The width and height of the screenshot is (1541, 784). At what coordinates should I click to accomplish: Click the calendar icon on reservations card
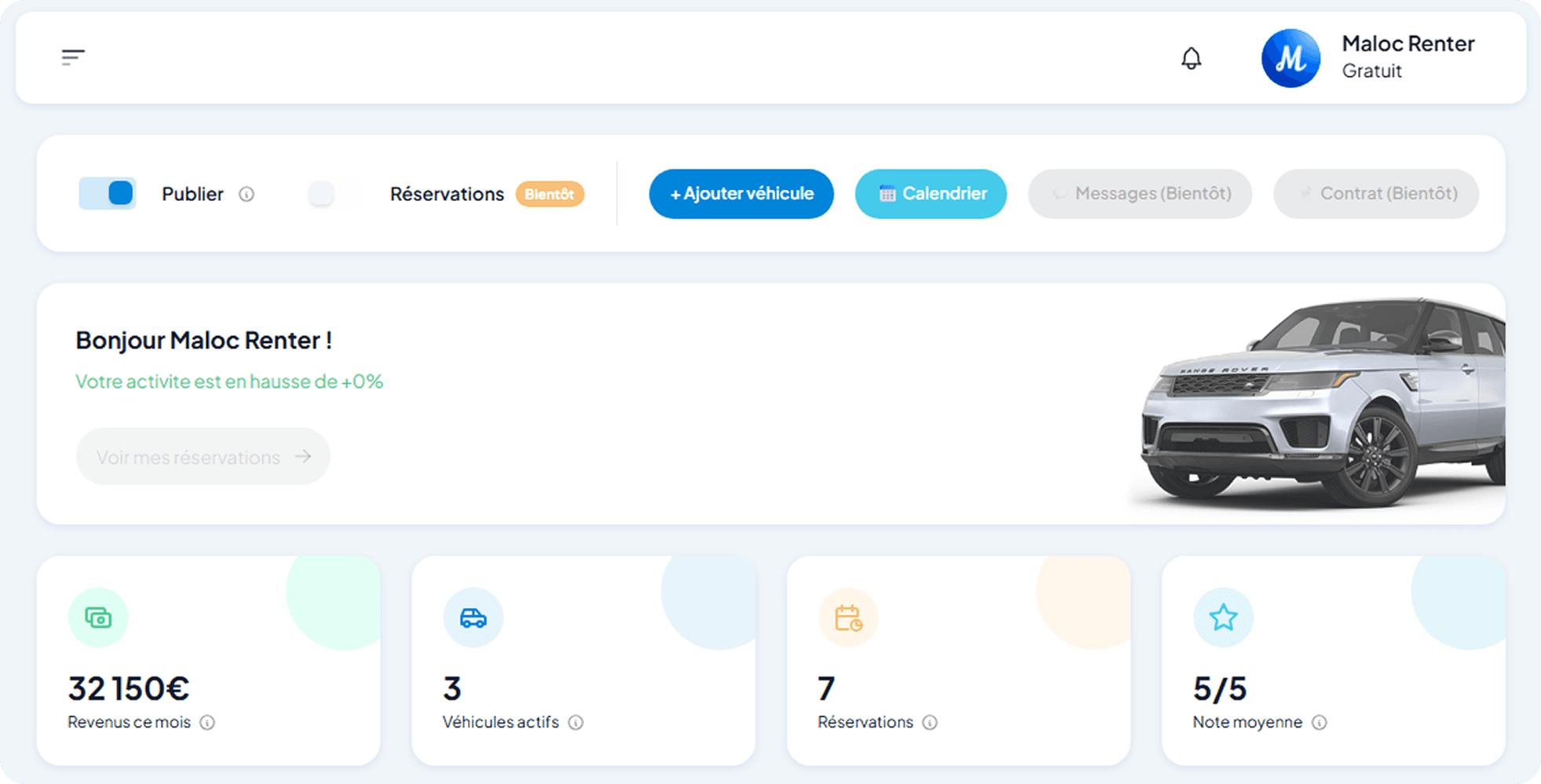(x=848, y=617)
